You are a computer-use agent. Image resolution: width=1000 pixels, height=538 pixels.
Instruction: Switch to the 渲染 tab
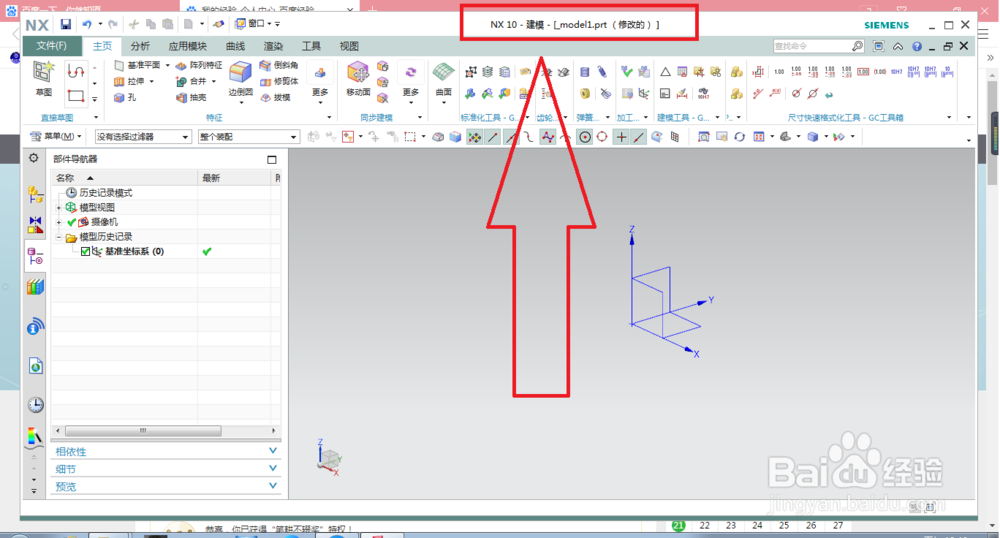point(273,46)
